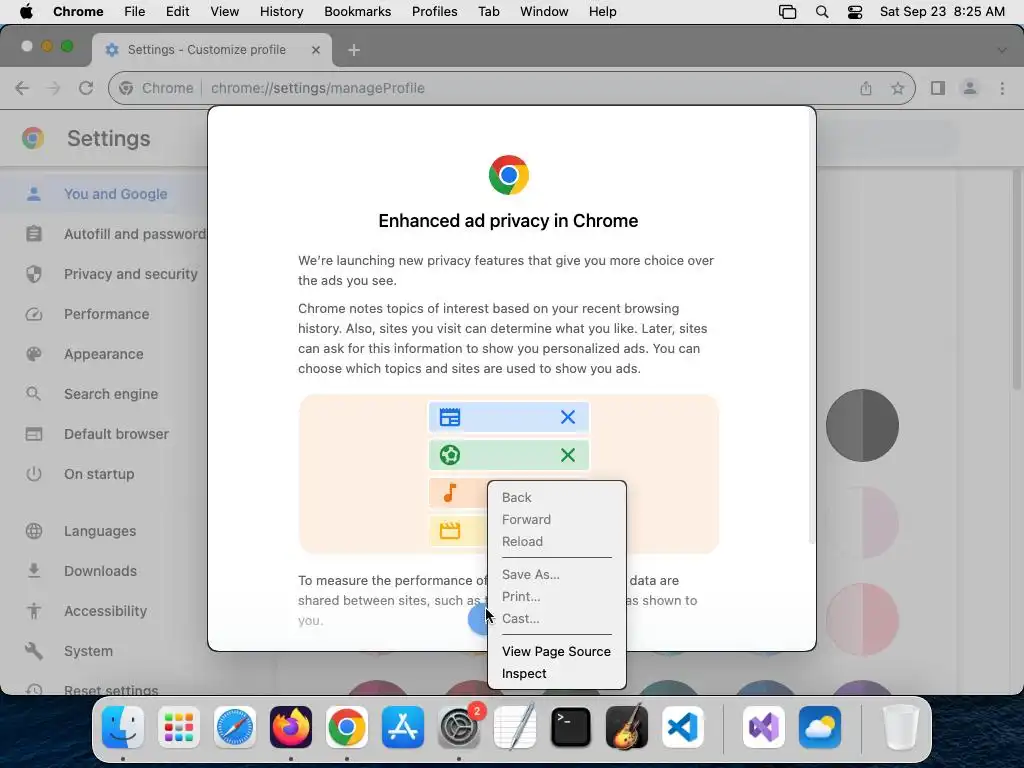Remove the soccer topic with green X
This screenshot has width=1024, height=768.
click(x=568, y=455)
